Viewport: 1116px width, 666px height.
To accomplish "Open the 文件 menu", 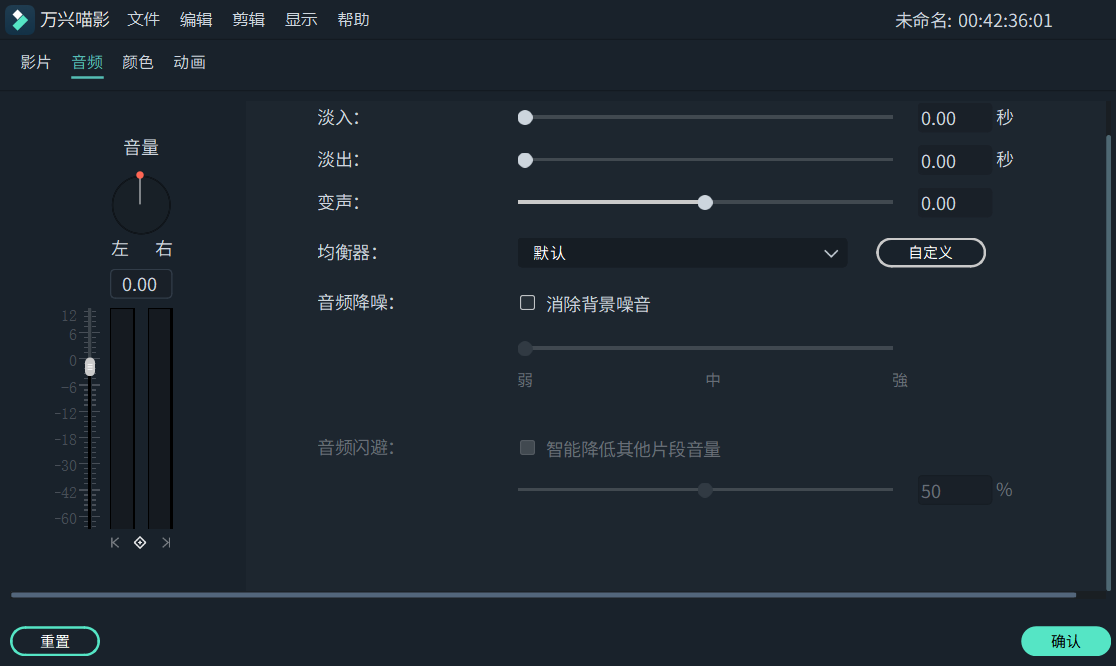I will click(x=143, y=19).
